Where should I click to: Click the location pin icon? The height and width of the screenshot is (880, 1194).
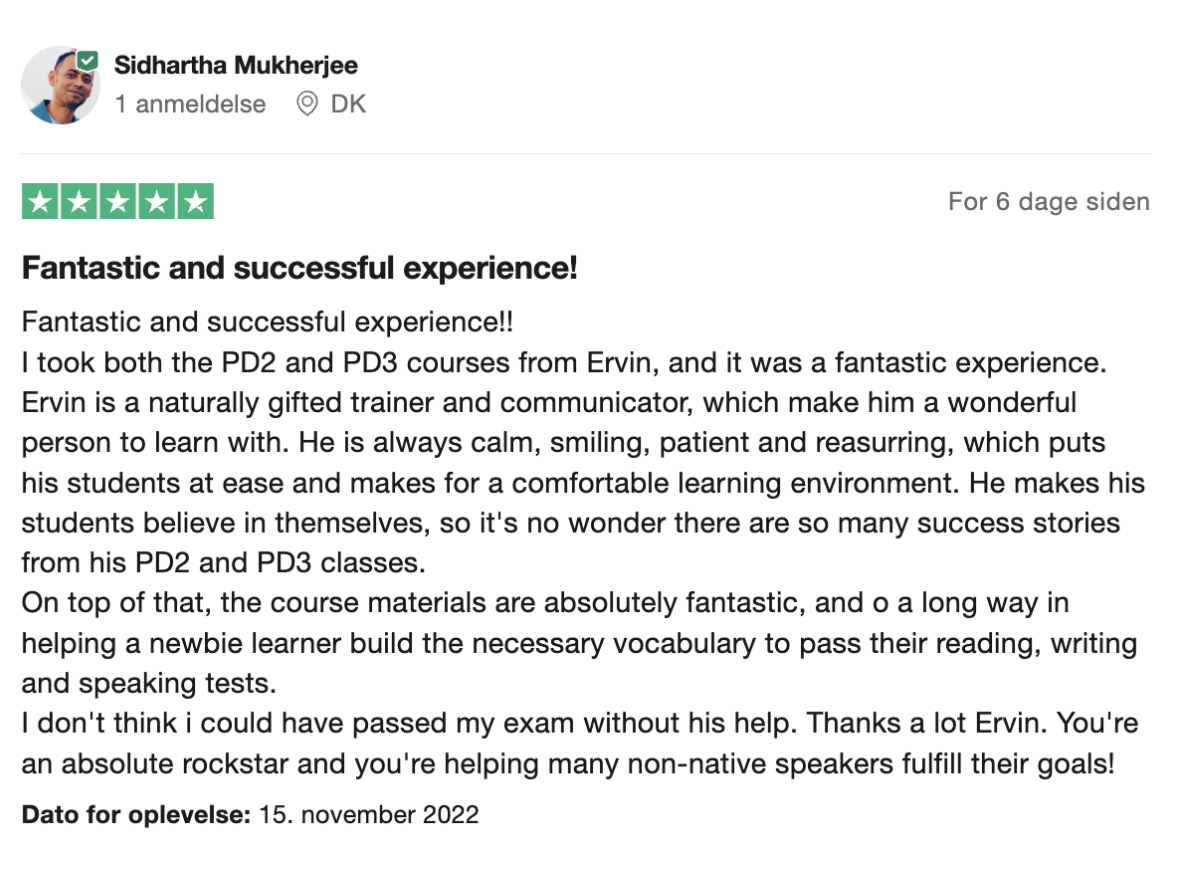point(307,104)
